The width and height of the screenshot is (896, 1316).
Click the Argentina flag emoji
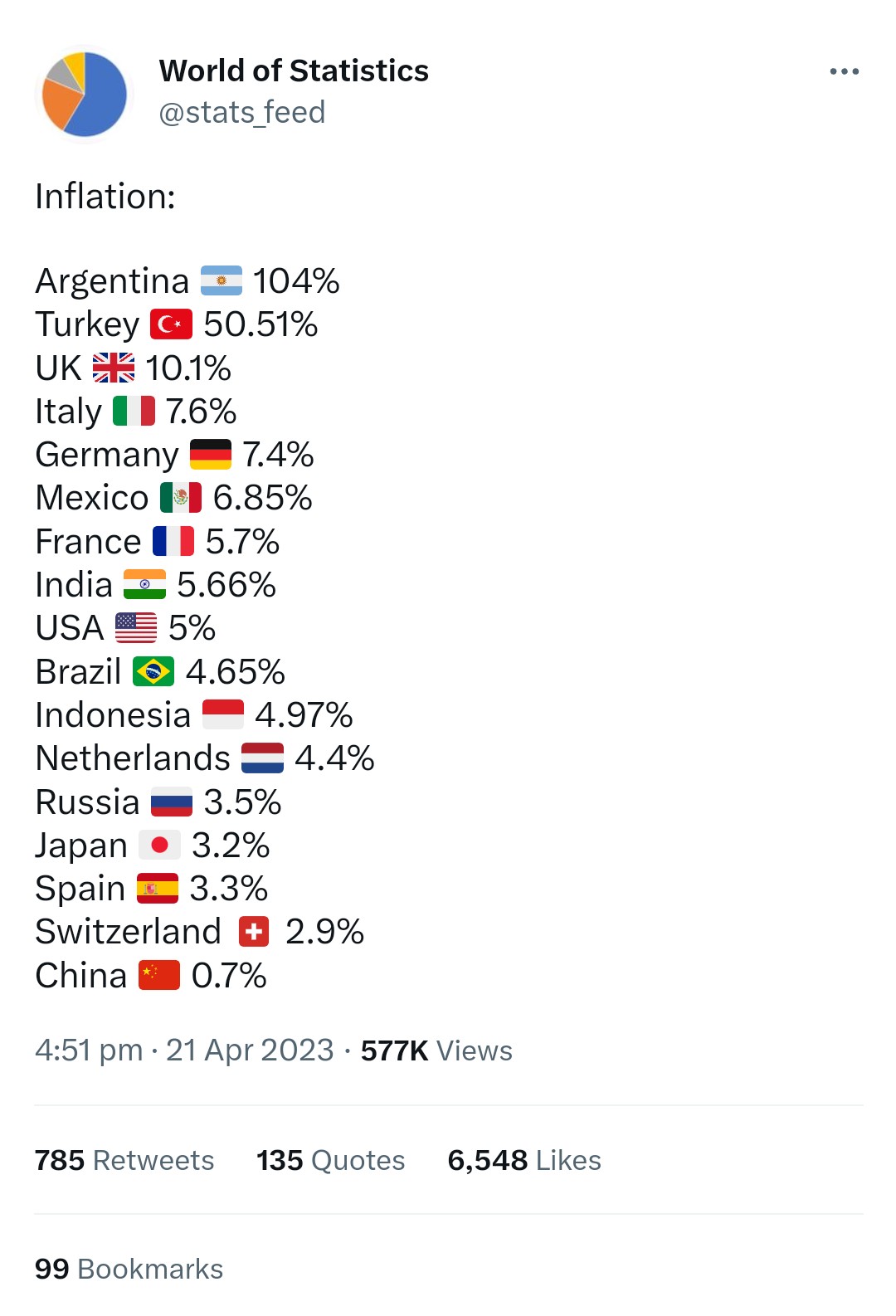(x=222, y=280)
